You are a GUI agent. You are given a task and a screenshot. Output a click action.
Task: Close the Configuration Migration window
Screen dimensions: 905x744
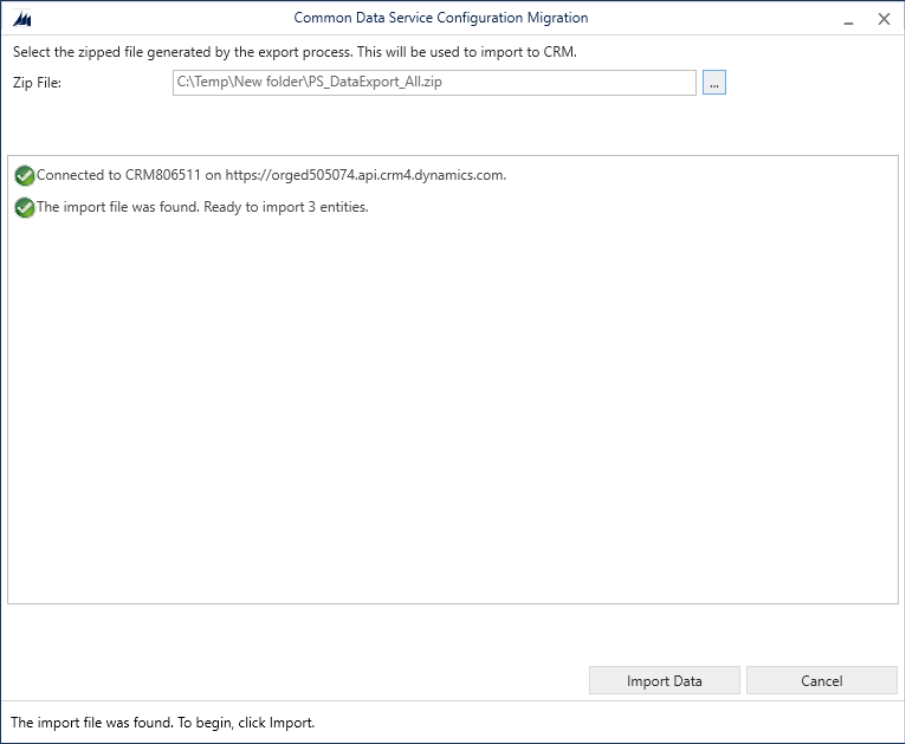[x=884, y=19]
